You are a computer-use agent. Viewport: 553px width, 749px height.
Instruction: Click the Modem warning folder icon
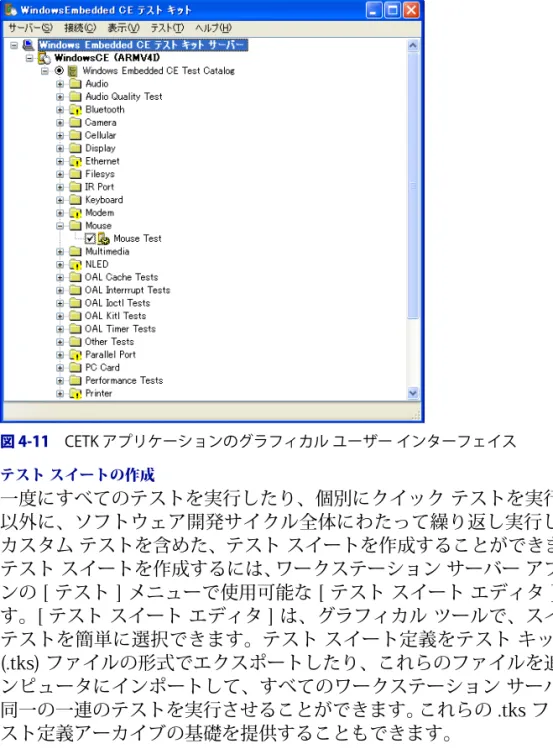[75, 213]
